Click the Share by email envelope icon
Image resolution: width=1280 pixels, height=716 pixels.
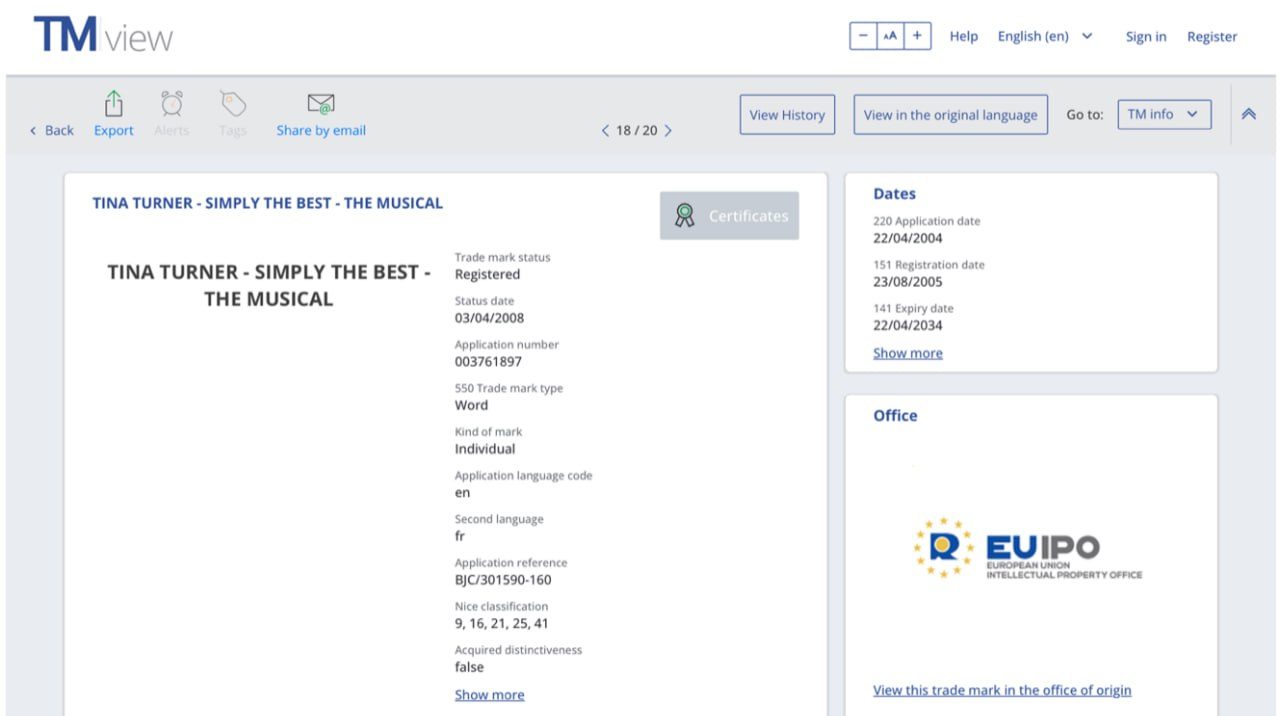click(x=321, y=104)
